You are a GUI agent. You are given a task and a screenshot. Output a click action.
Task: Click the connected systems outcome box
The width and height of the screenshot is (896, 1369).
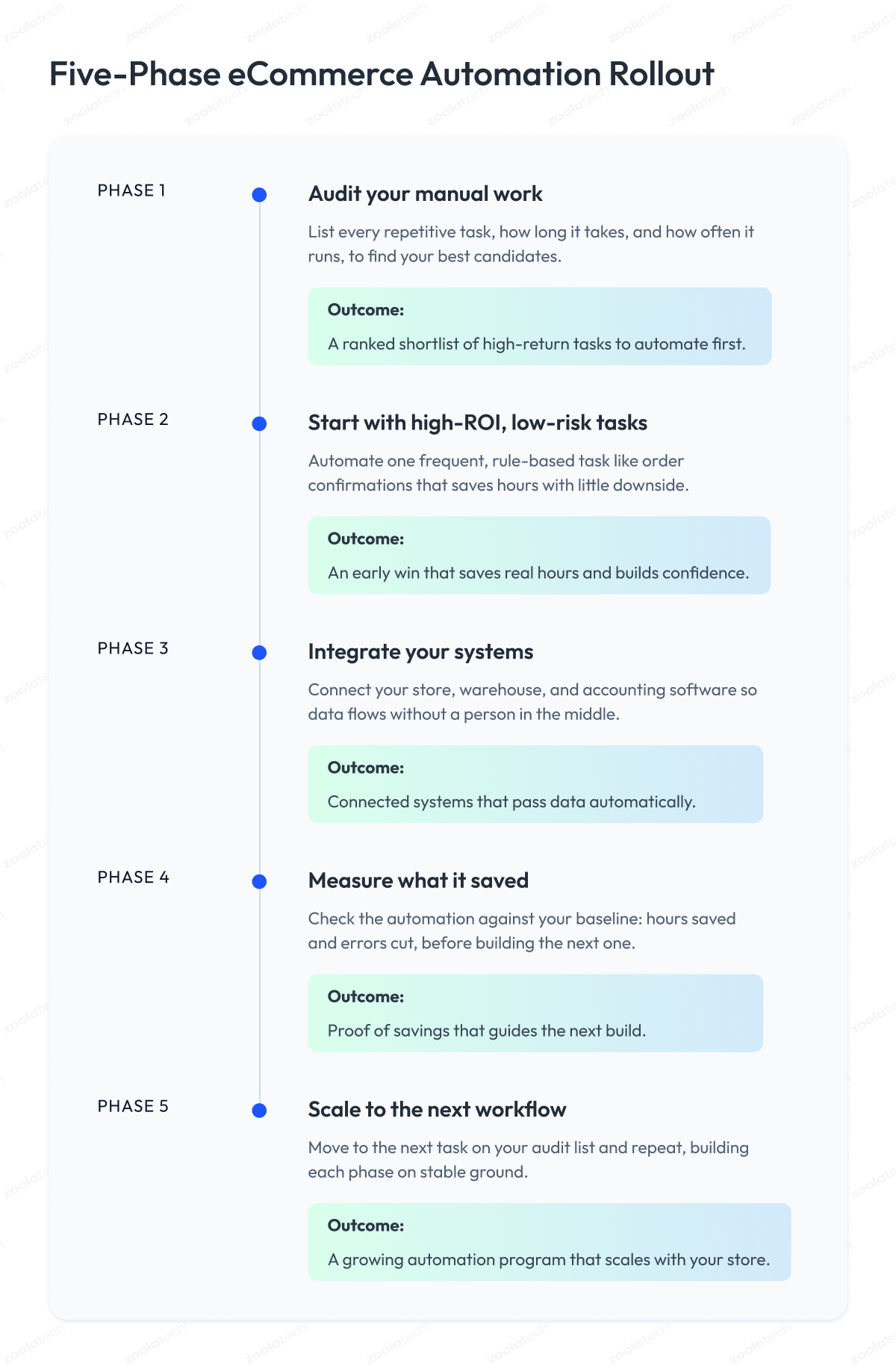535,784
